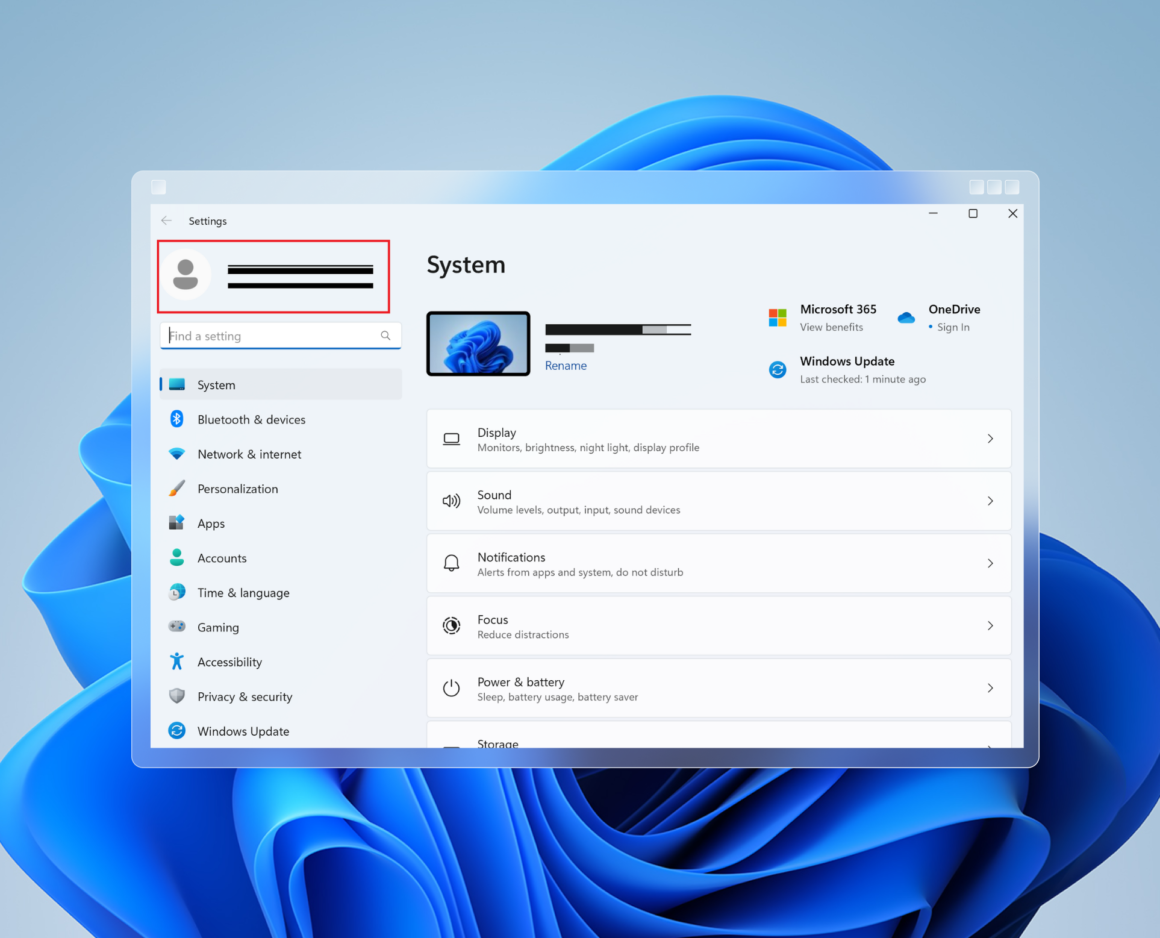1160x938 pixels.
Task: Select the Gaming controller icon
Action: pyautogui.click(x=179, y=627)
